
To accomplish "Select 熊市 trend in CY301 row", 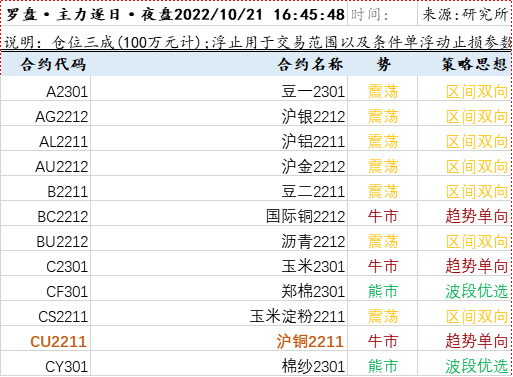I will [383, 366].
